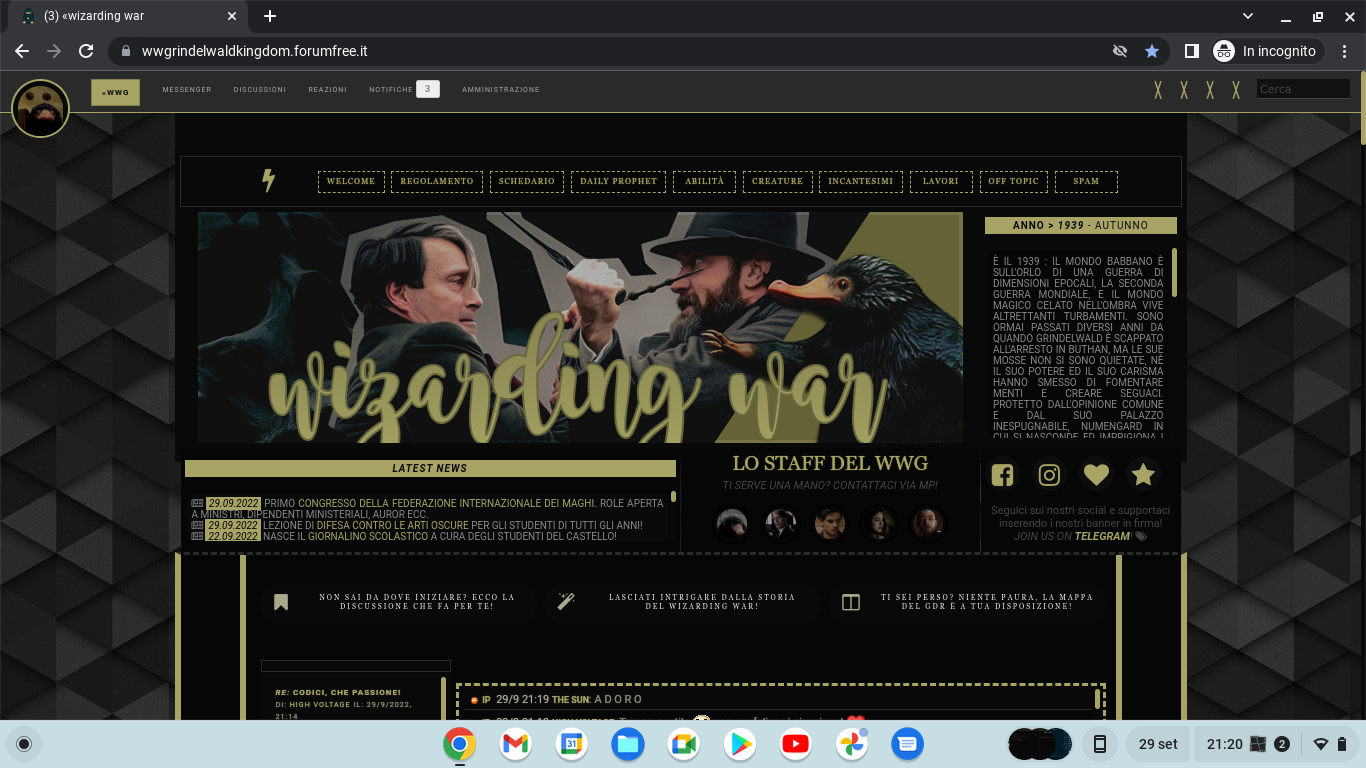The height and width of the screenshot is (768, 1366).
Task: Click the third staff member avatar
Action: click(830, 523)
